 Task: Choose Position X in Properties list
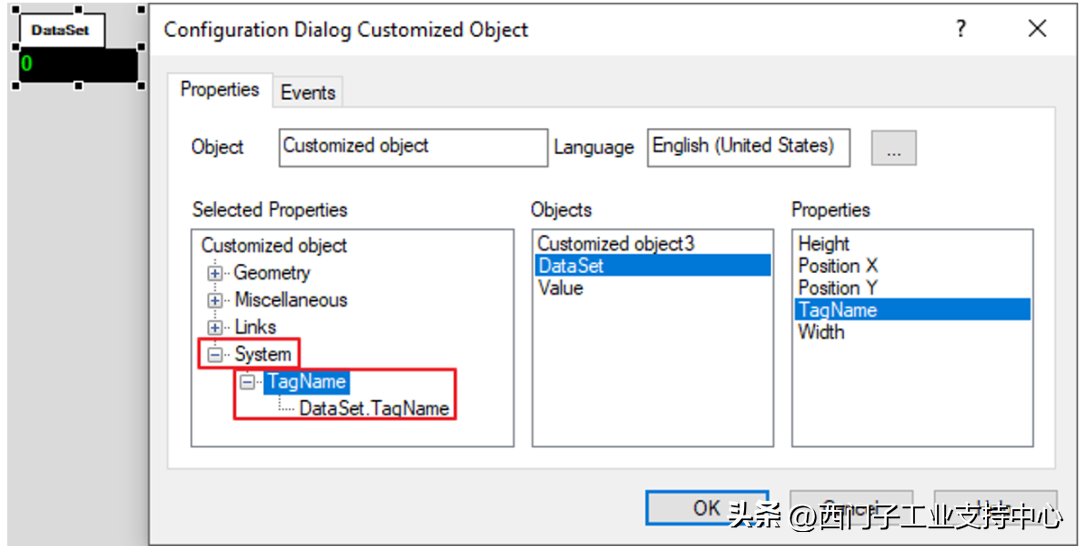[x=838, y=266]
